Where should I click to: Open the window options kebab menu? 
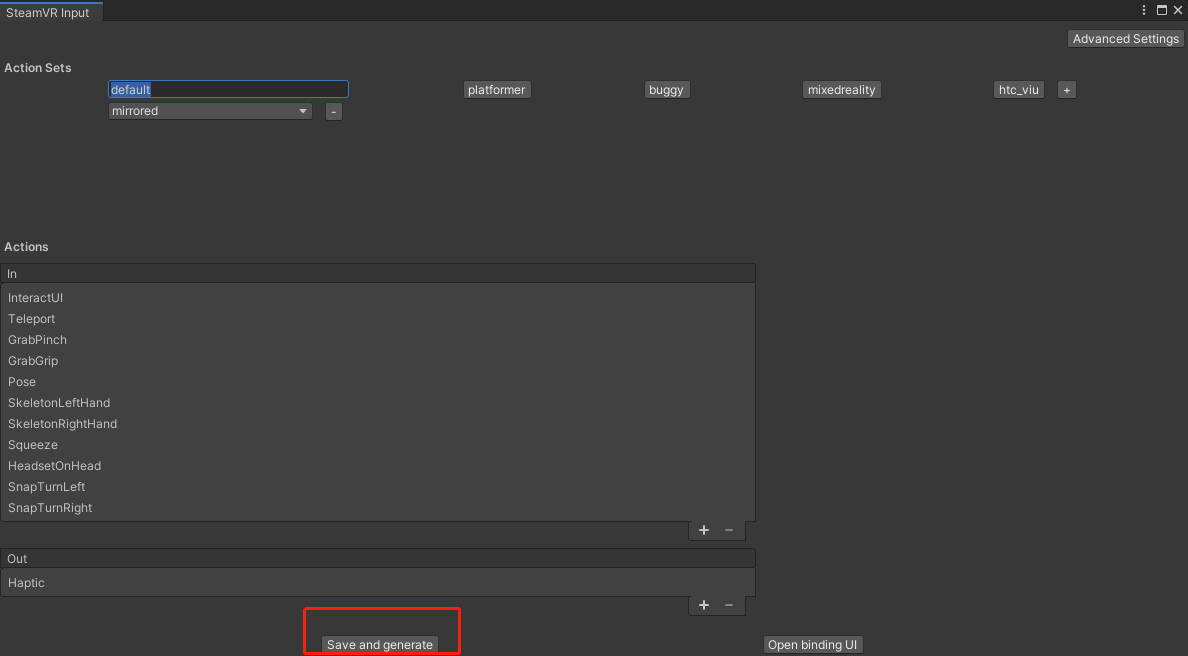tap(1144, 10)
